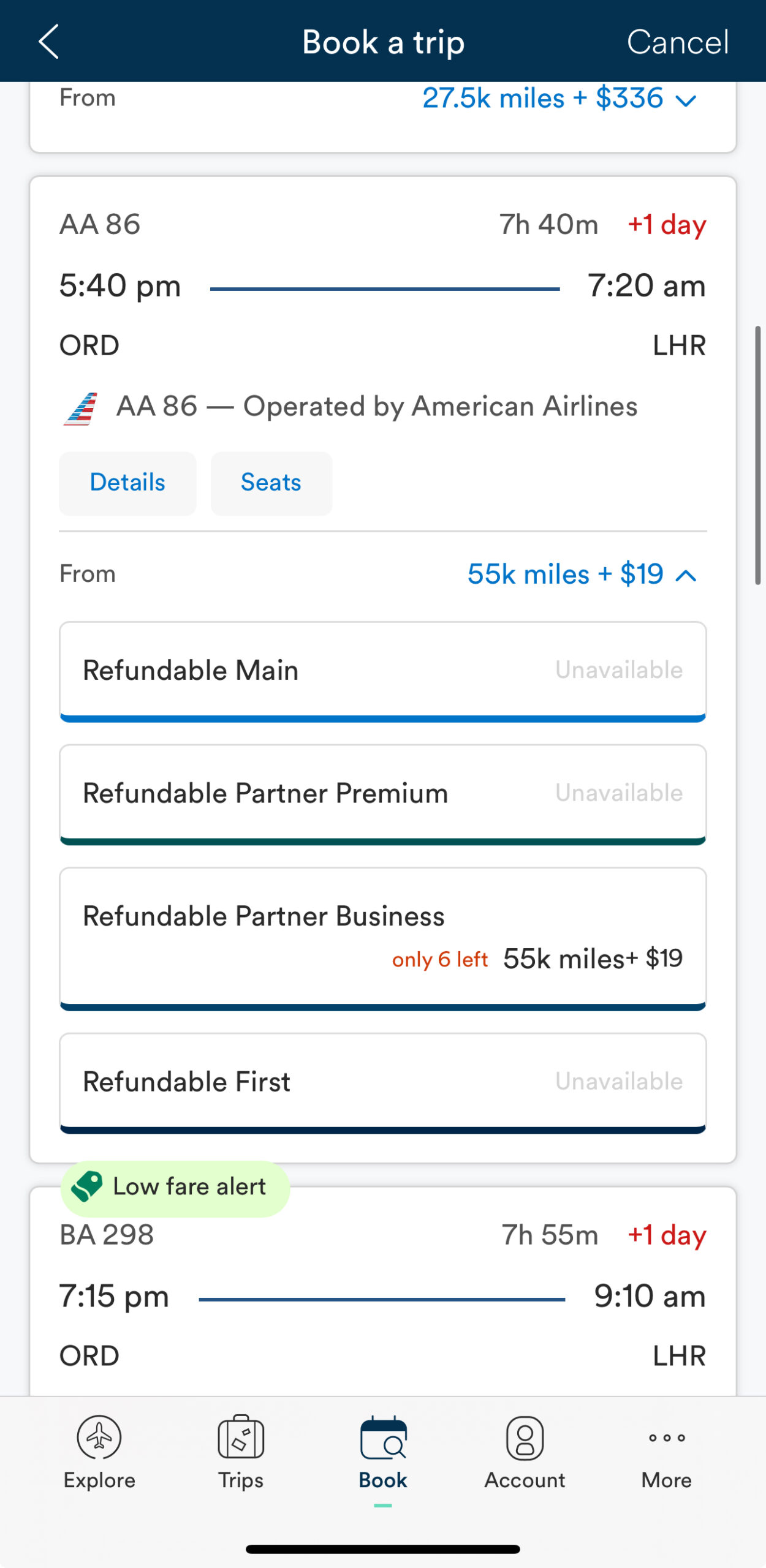Image resolution: width=766 pixels, height=1568 pixels.
Task: Click the vertical scrollbar on the right
Action: 758,456
